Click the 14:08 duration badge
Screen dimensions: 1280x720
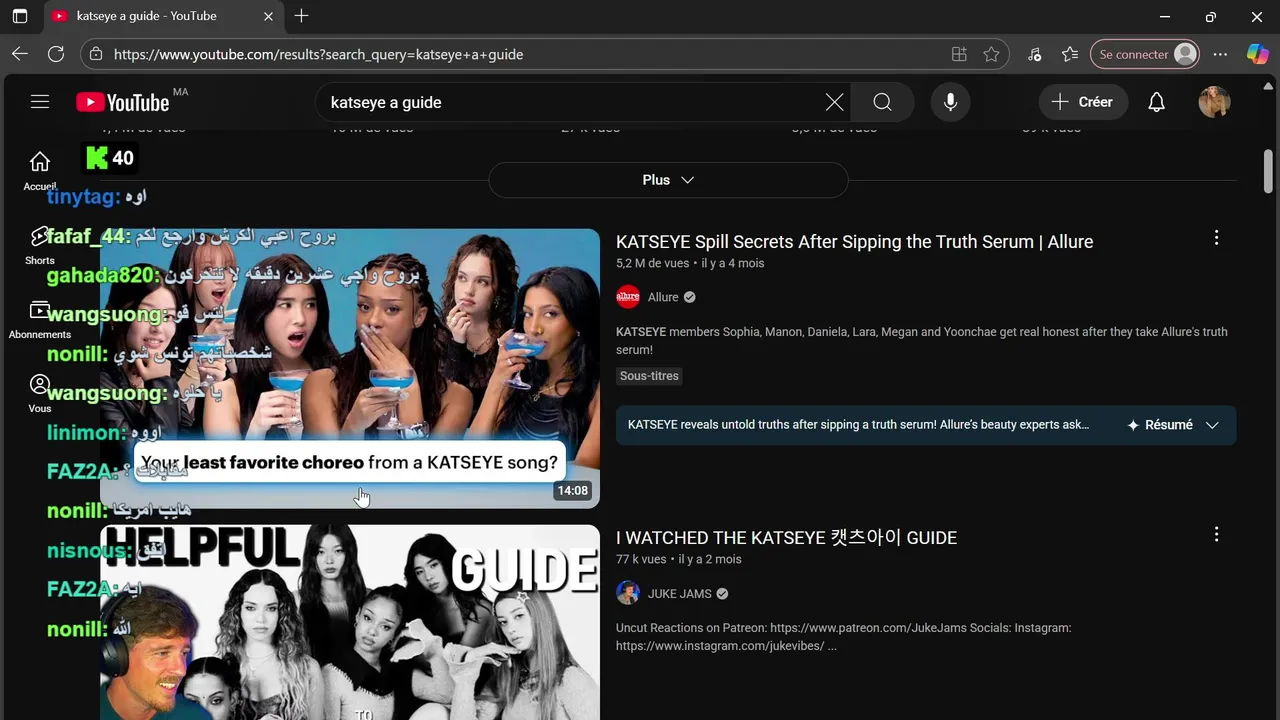(x=573, y=490)
